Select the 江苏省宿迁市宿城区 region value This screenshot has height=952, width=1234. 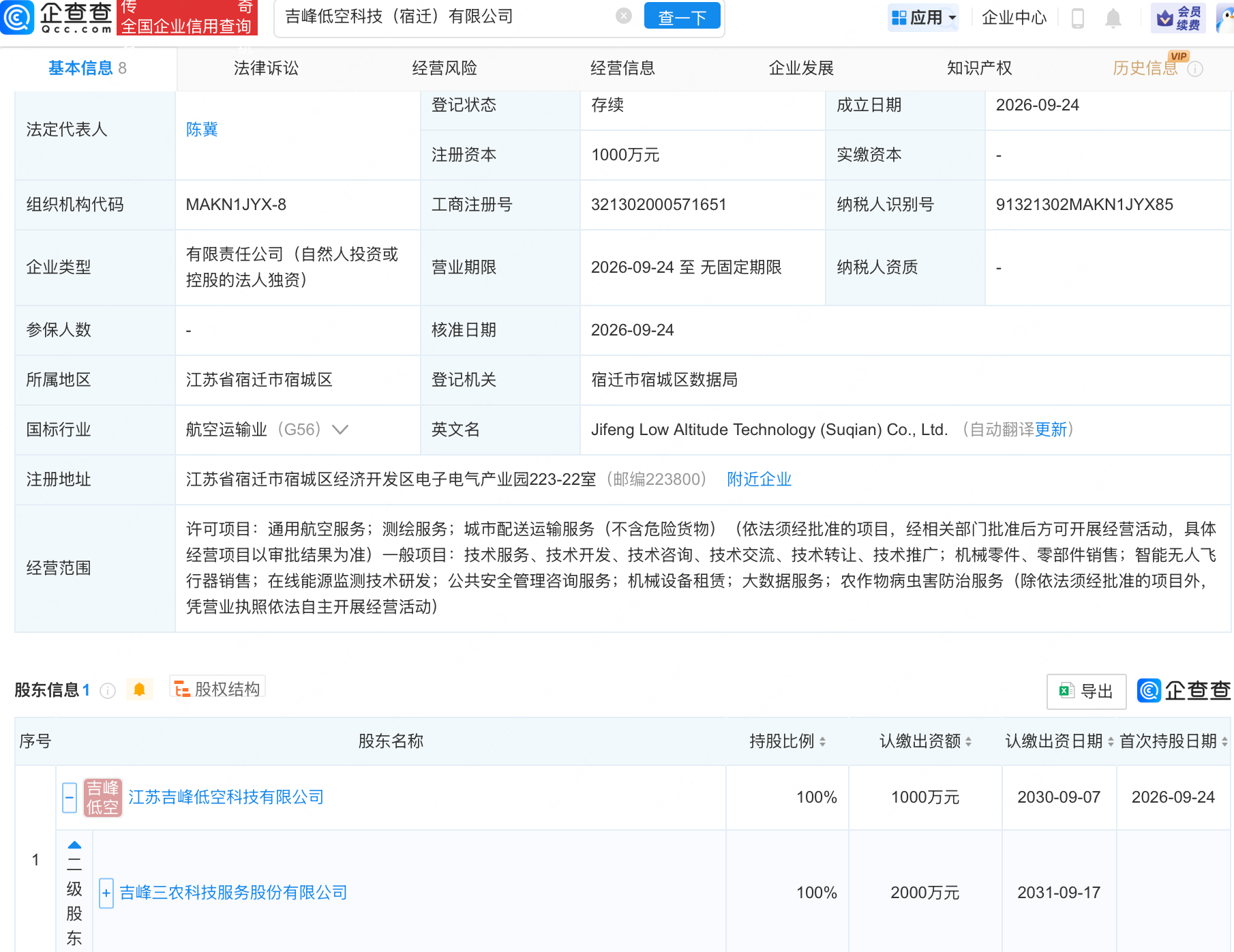259,380
